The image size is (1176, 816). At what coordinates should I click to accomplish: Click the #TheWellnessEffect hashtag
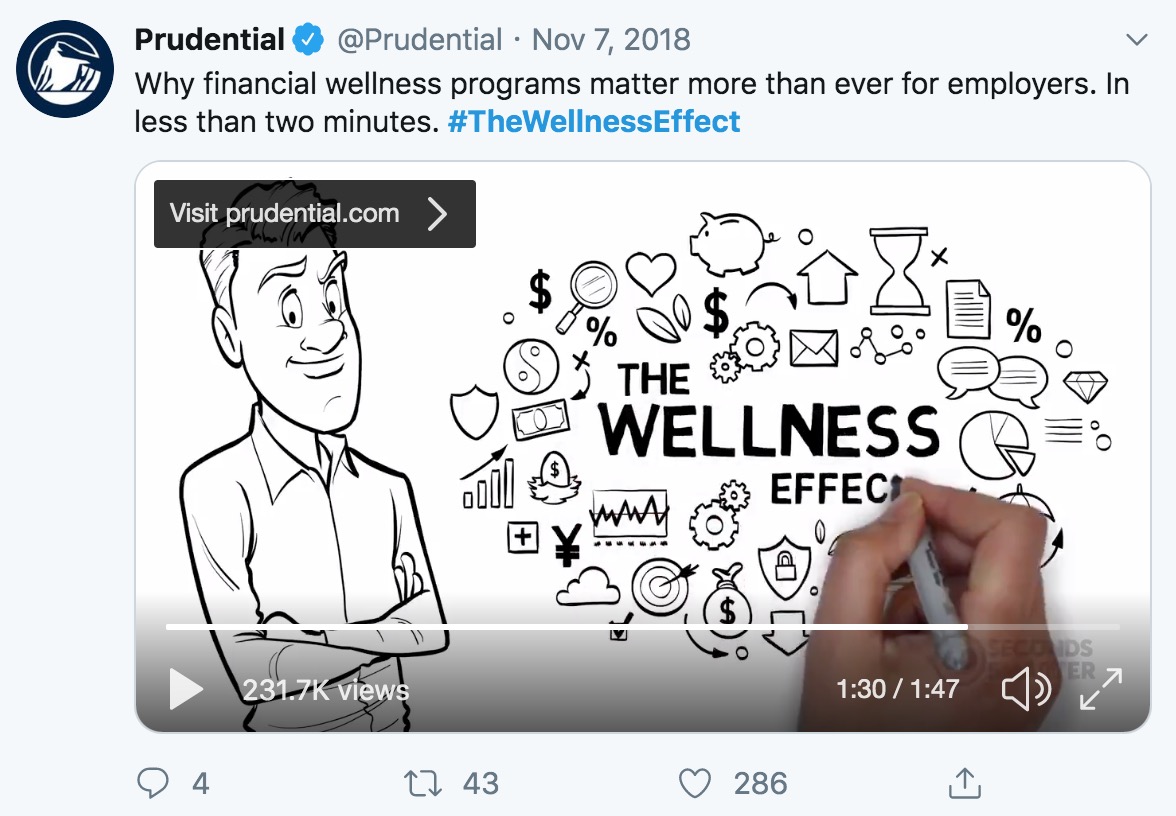tap(594, 121)
